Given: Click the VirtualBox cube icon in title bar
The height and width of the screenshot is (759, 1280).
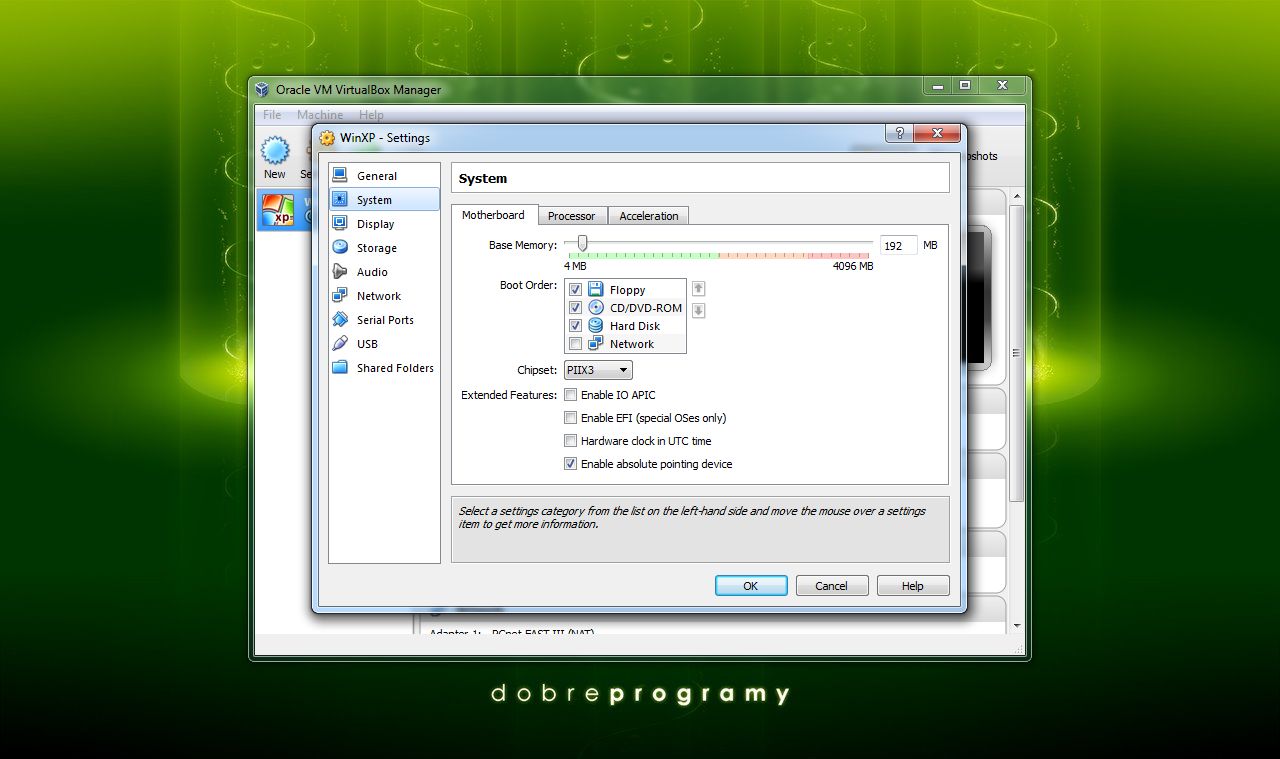Looking at the screenshot, I should [262, 89].
